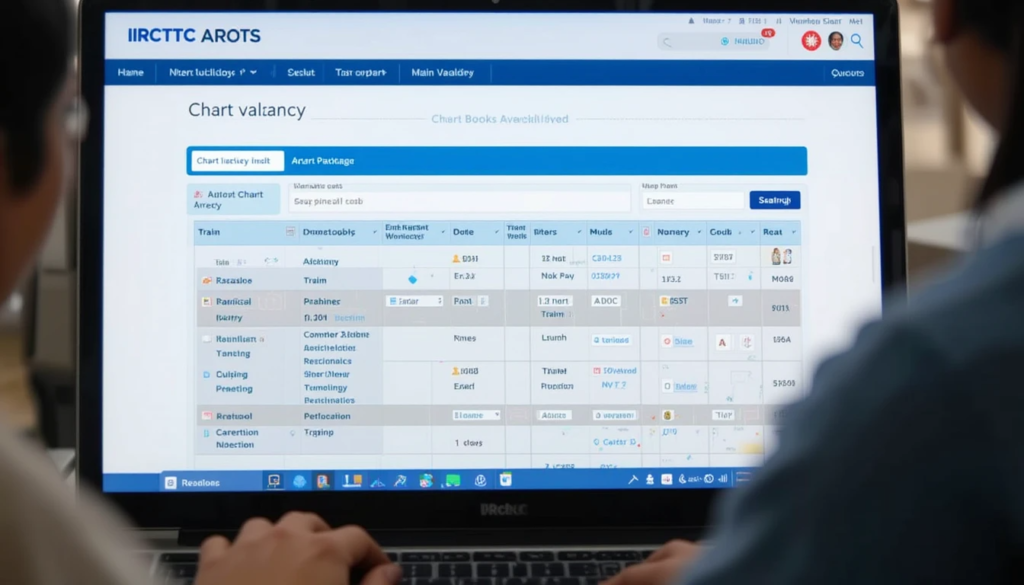1024x585 pixels.
Task: Click the magnifier search icon in header
Action: (x=857, y=41)
